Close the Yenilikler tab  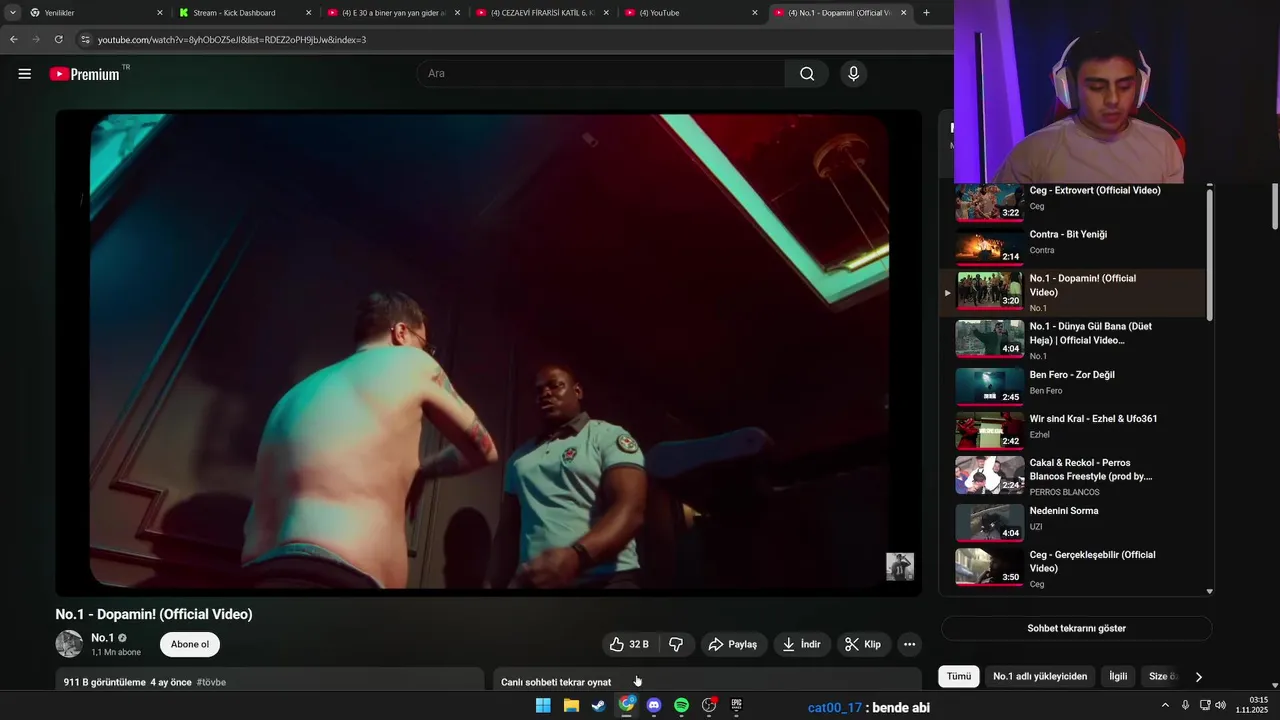[159, 13]
